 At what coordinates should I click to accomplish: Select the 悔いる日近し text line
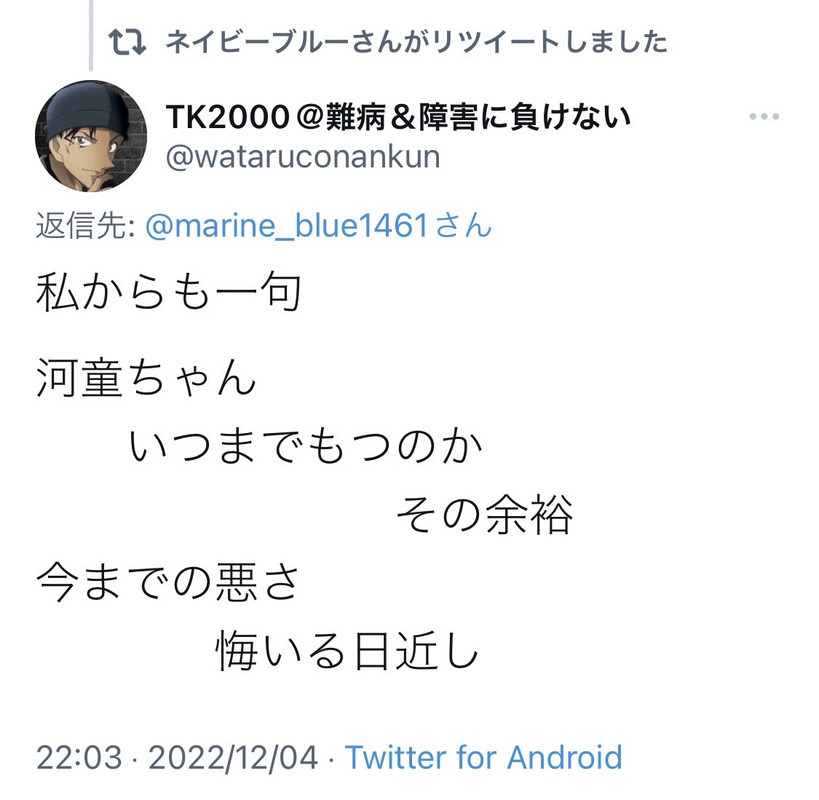click(347, 651)
